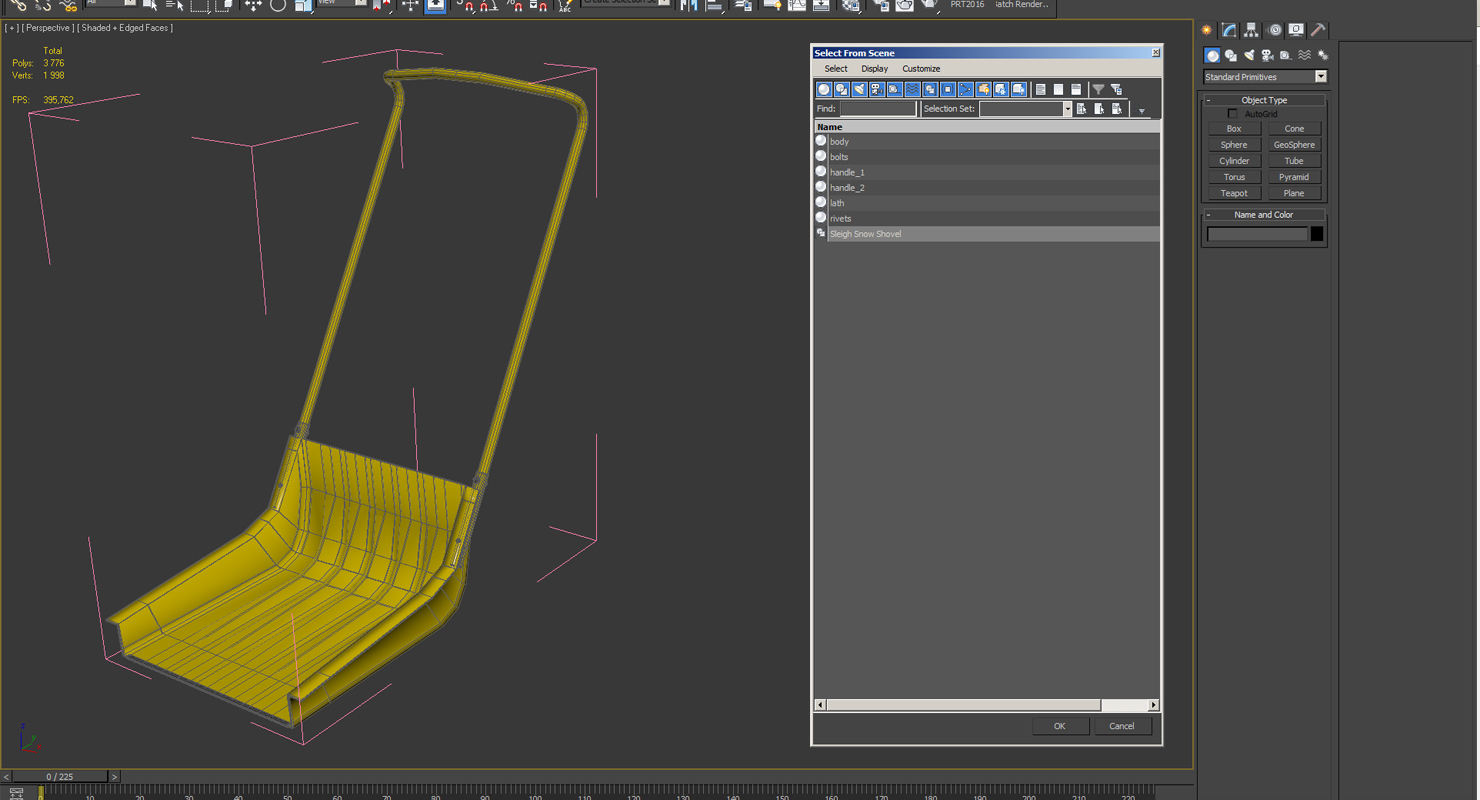The image size is (1480, 800).
Task: Click the dialog's horizontal scrollbar track
Action: (x=1124, y=705)
